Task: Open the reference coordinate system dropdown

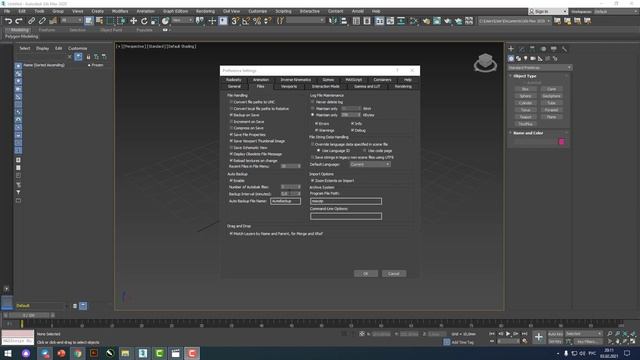Action: tap(182, 20)
